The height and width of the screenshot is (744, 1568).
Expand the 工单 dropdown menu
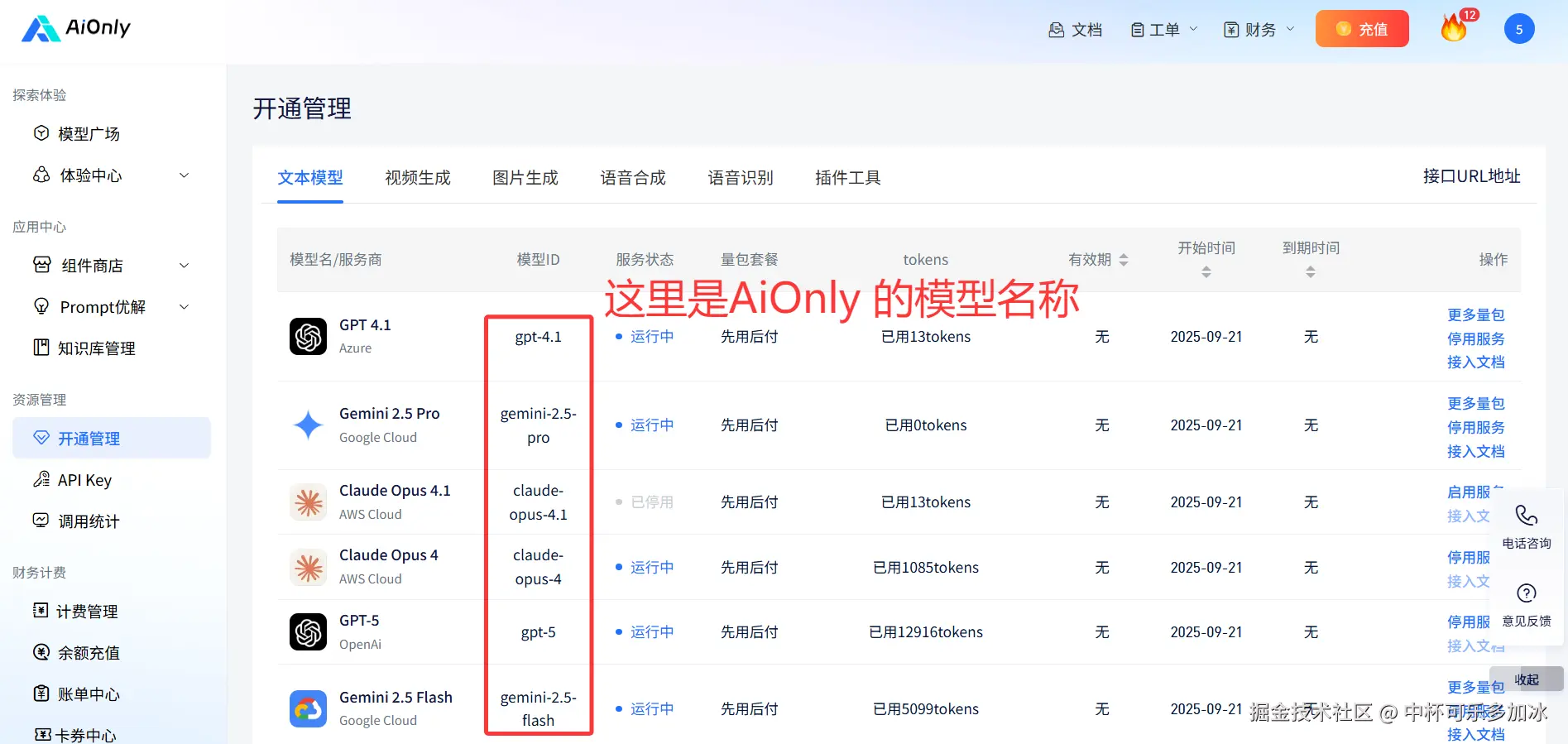1163,30
